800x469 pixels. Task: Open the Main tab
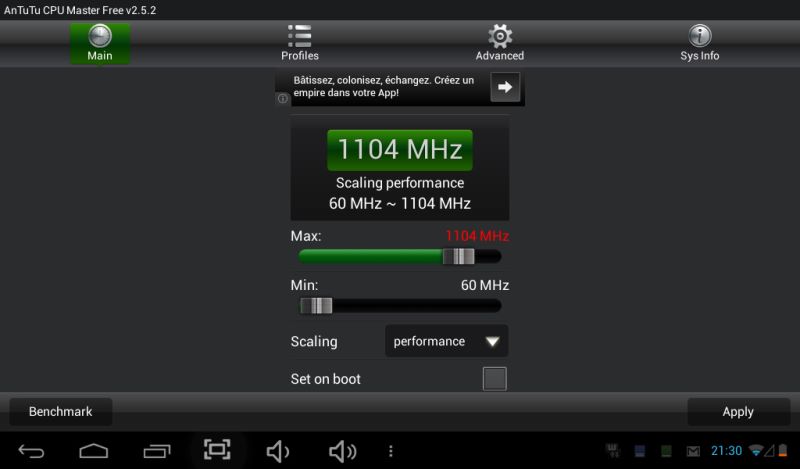click(100, 43)
